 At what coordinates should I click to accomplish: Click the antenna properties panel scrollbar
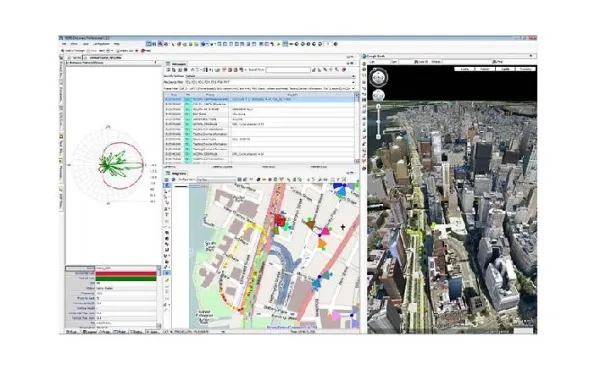tap(159, 297)
